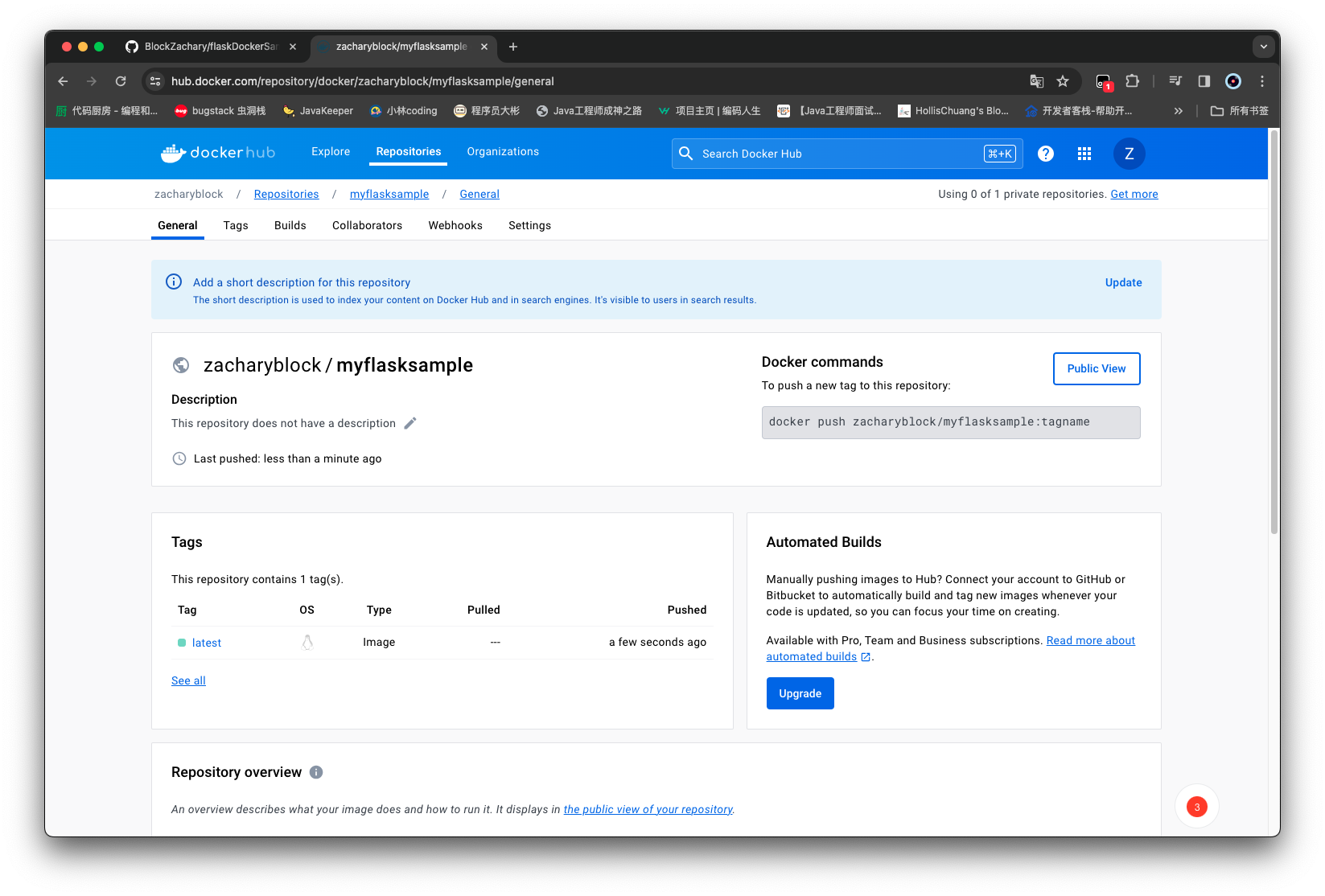Open the JavaKeeper bookmark
This screenshot has width=1325, height=896.
click(318, 111)
